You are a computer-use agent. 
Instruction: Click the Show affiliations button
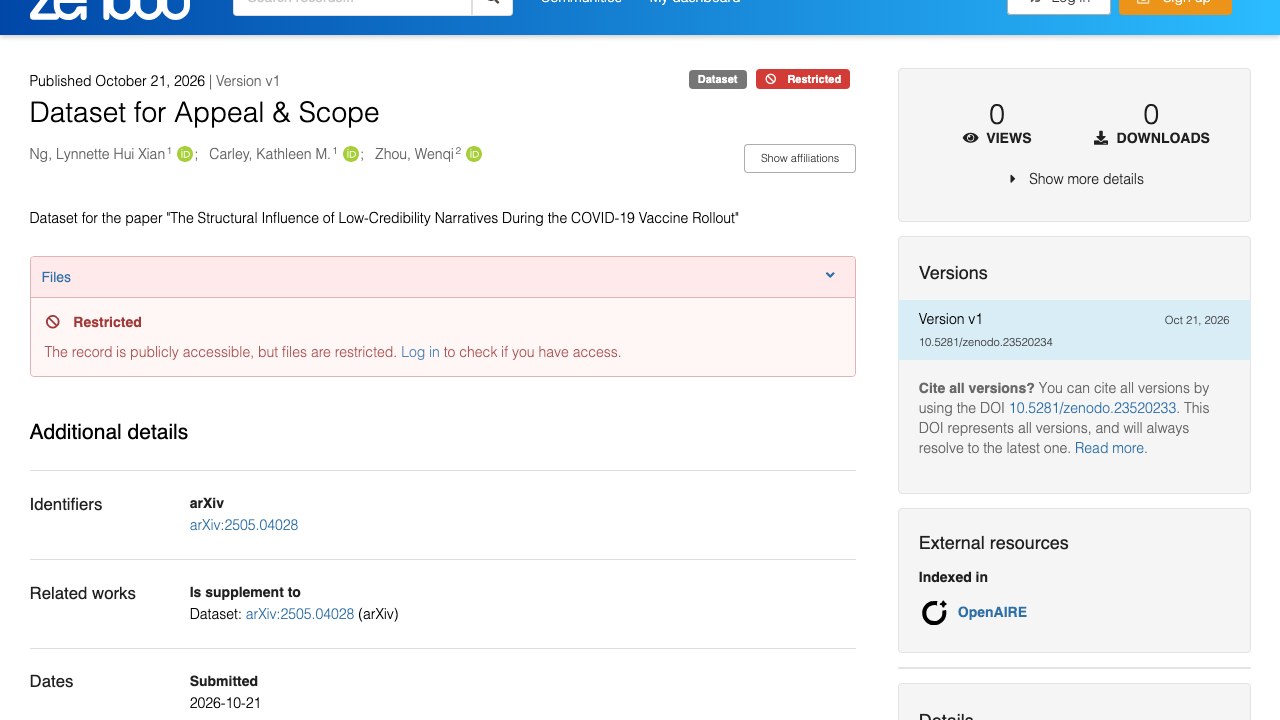pos(800,158)
